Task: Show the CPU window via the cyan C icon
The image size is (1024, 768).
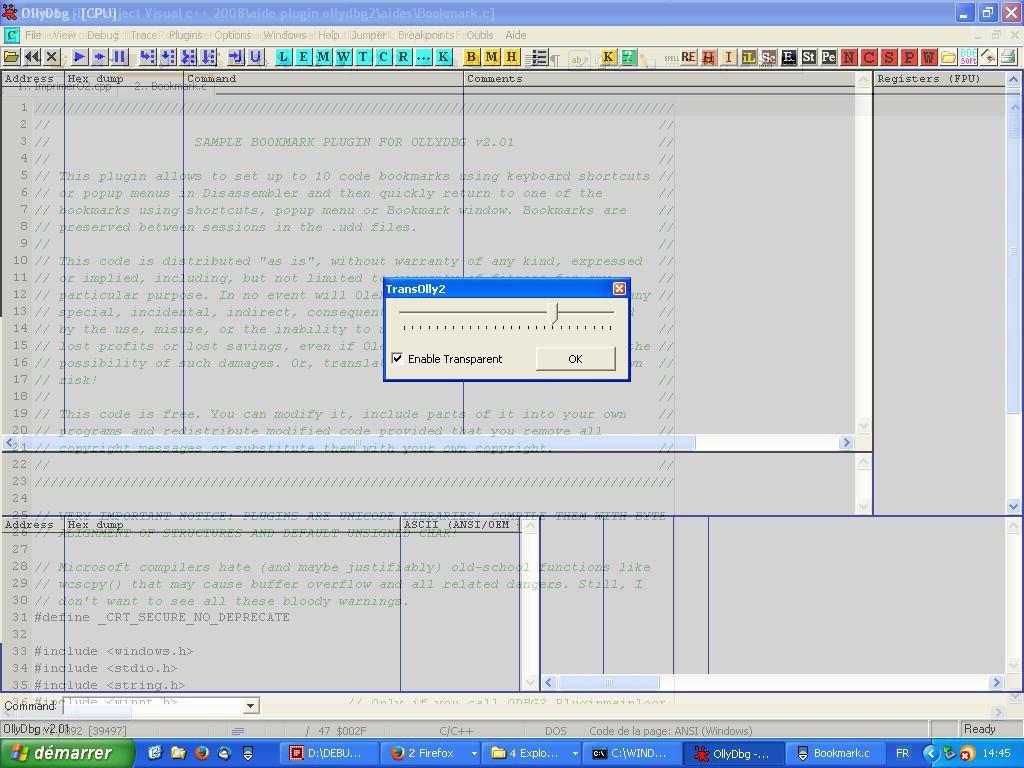Action: [x=383, y=57]
